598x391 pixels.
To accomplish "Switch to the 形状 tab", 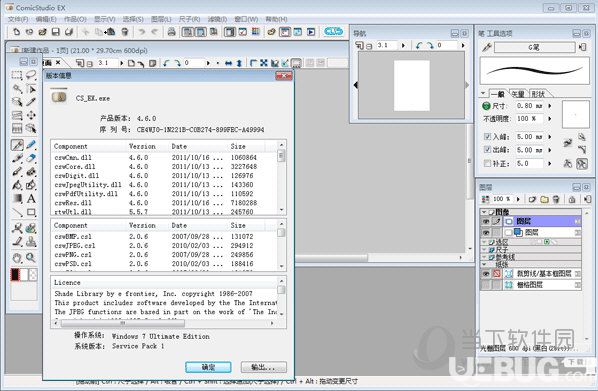I will click(x=538, y=93).
